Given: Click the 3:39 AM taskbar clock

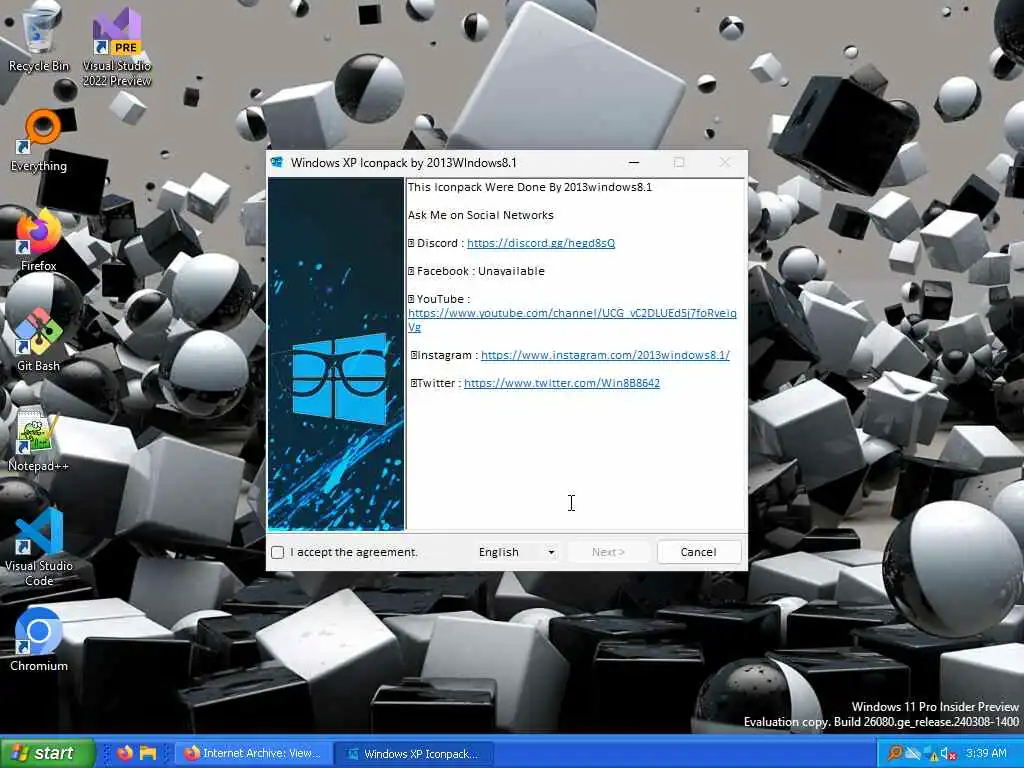Looking at the screenshot, I should [x=986, y=753].
